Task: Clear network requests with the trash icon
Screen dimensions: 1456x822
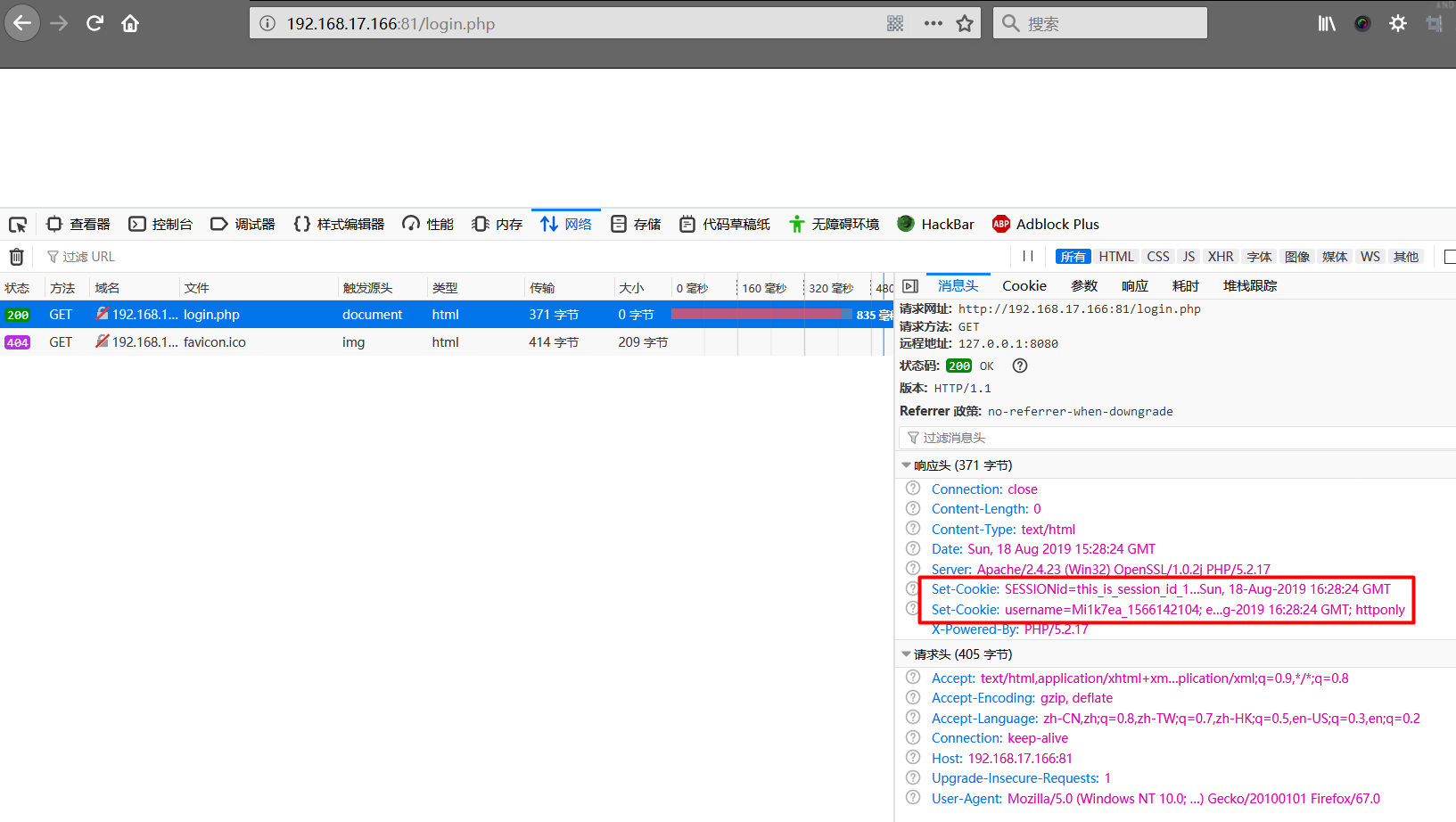Action: 16,257
